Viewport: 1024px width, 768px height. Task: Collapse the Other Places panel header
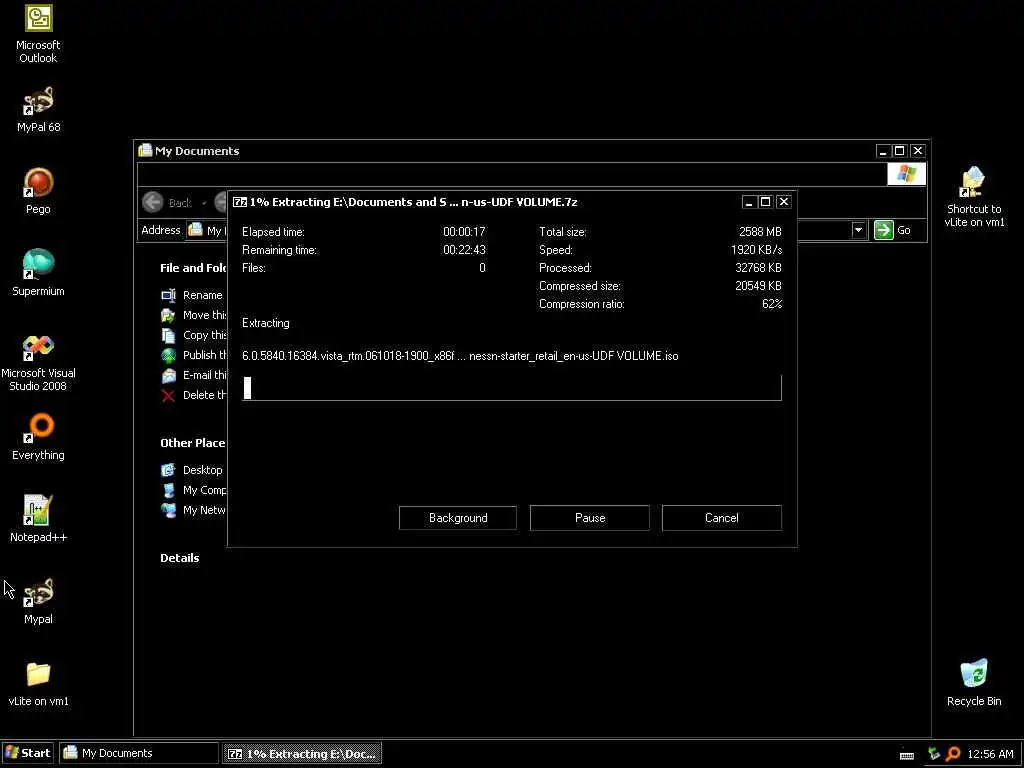tap(193, 443)
